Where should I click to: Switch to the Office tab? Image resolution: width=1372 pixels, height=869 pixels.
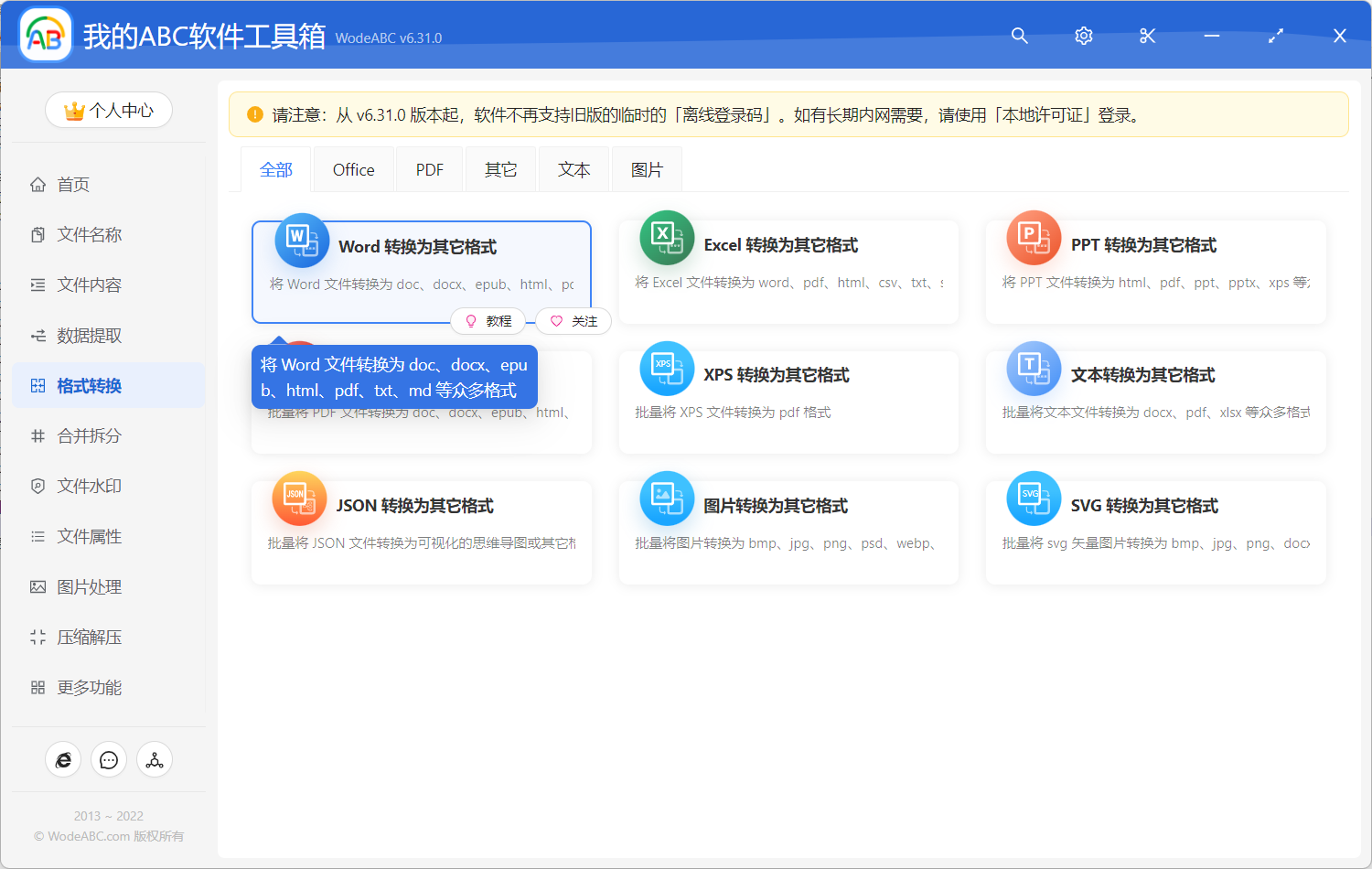353,168
